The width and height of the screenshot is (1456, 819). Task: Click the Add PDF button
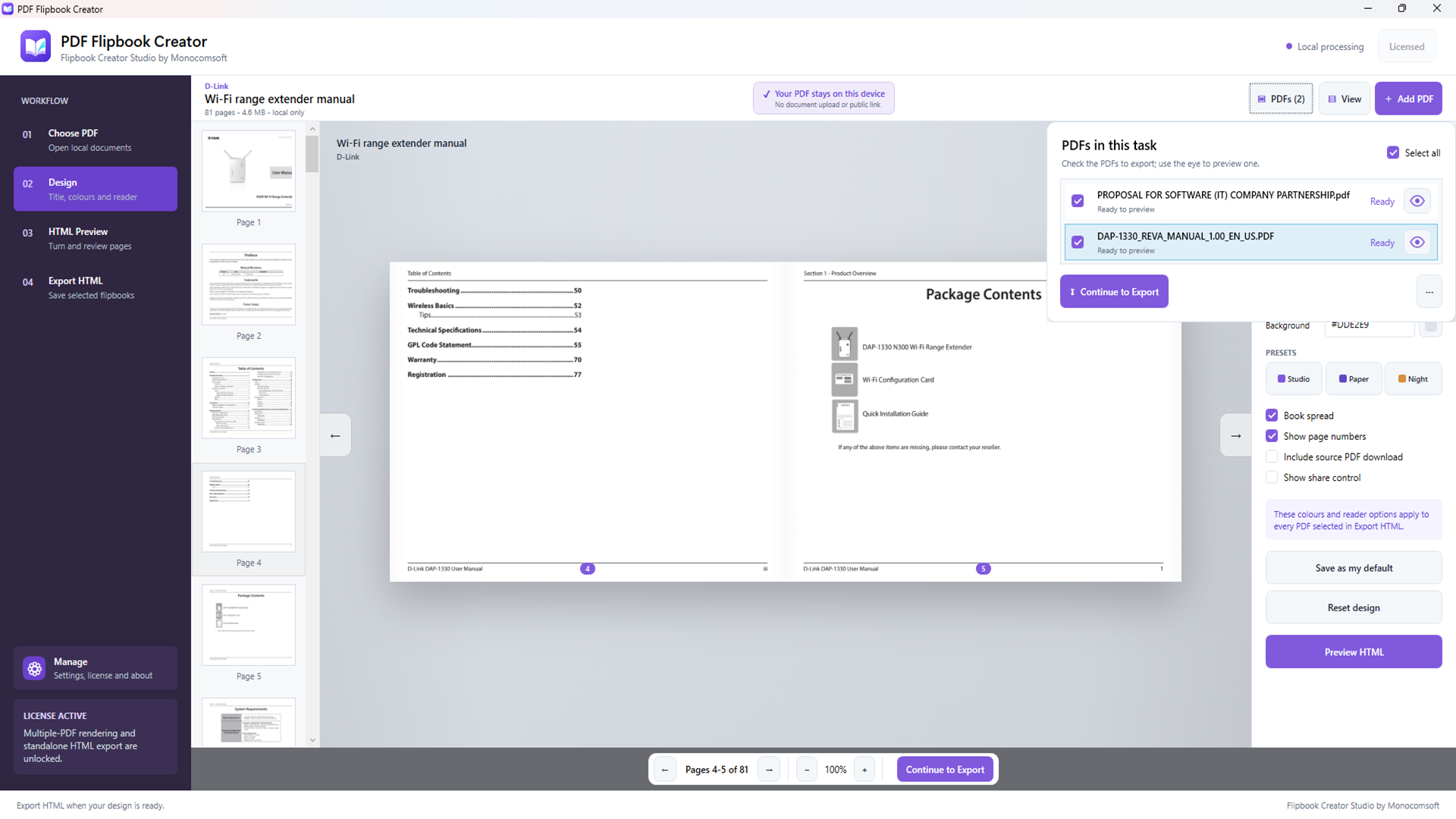[1408, 99]
